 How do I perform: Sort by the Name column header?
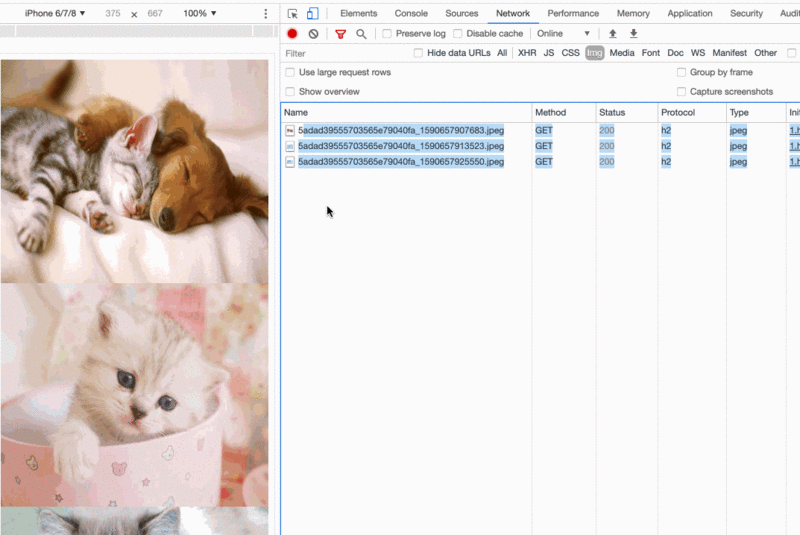(406, 113)
